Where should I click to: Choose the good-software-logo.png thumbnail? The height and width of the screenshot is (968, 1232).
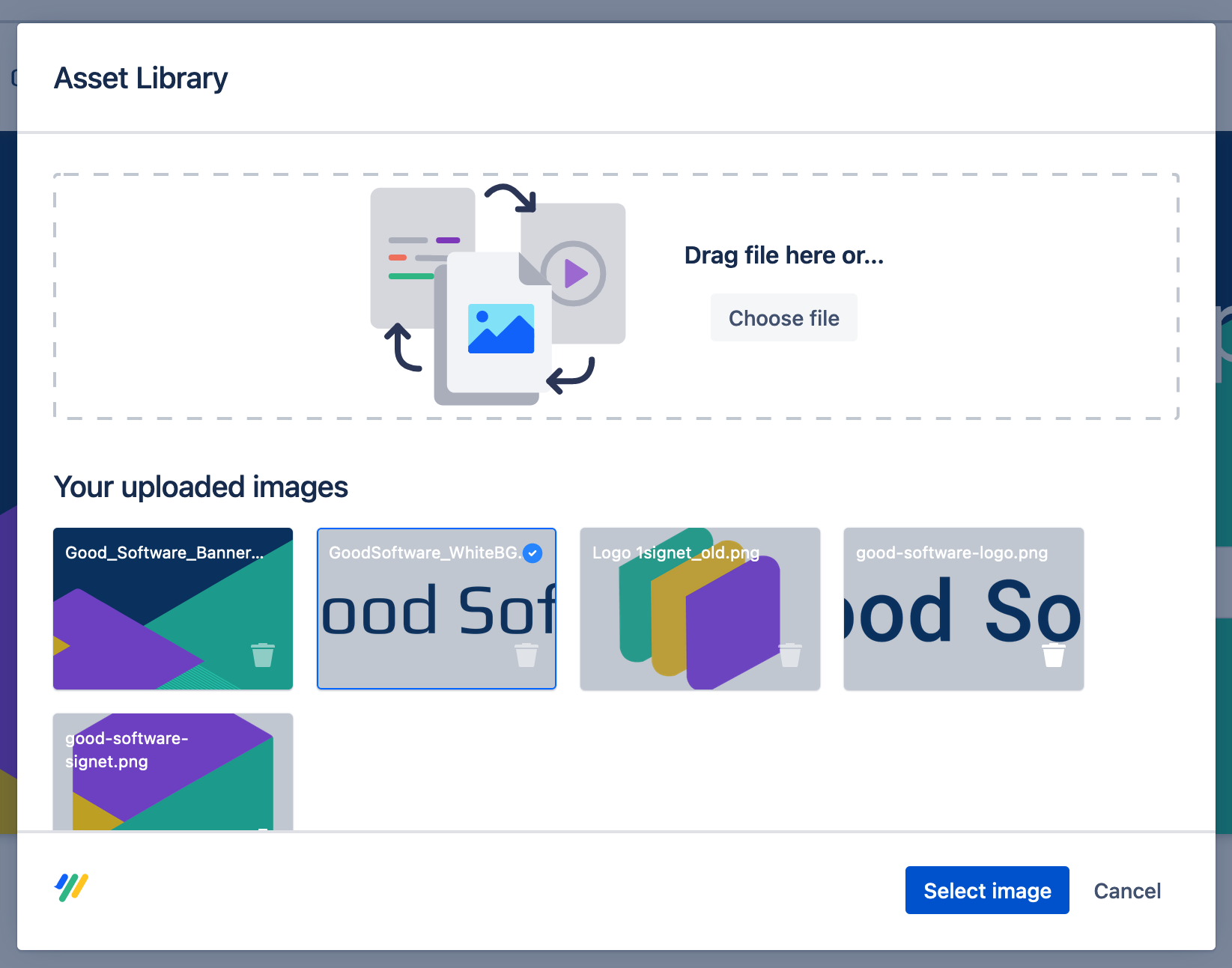point(963,609)
